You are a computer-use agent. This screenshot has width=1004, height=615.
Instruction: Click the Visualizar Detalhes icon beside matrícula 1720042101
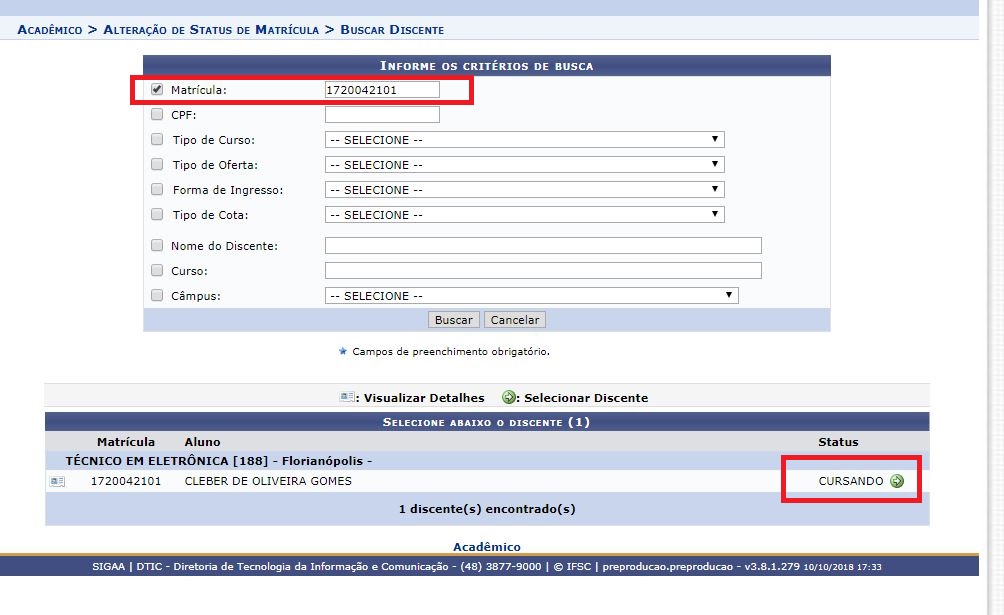[x=57, y=482]
